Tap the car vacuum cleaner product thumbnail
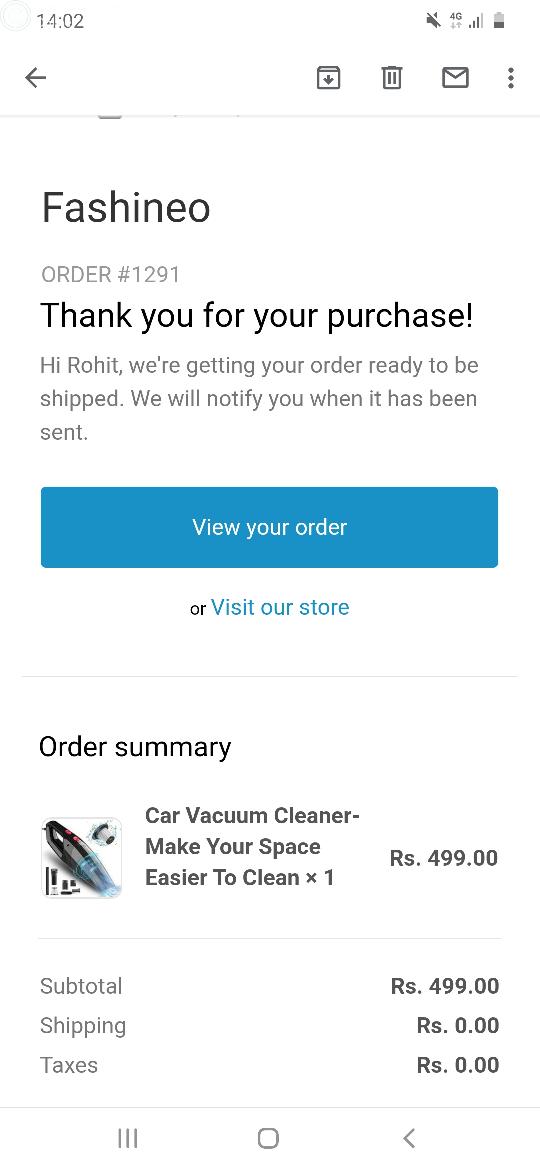 click(81, 857)
